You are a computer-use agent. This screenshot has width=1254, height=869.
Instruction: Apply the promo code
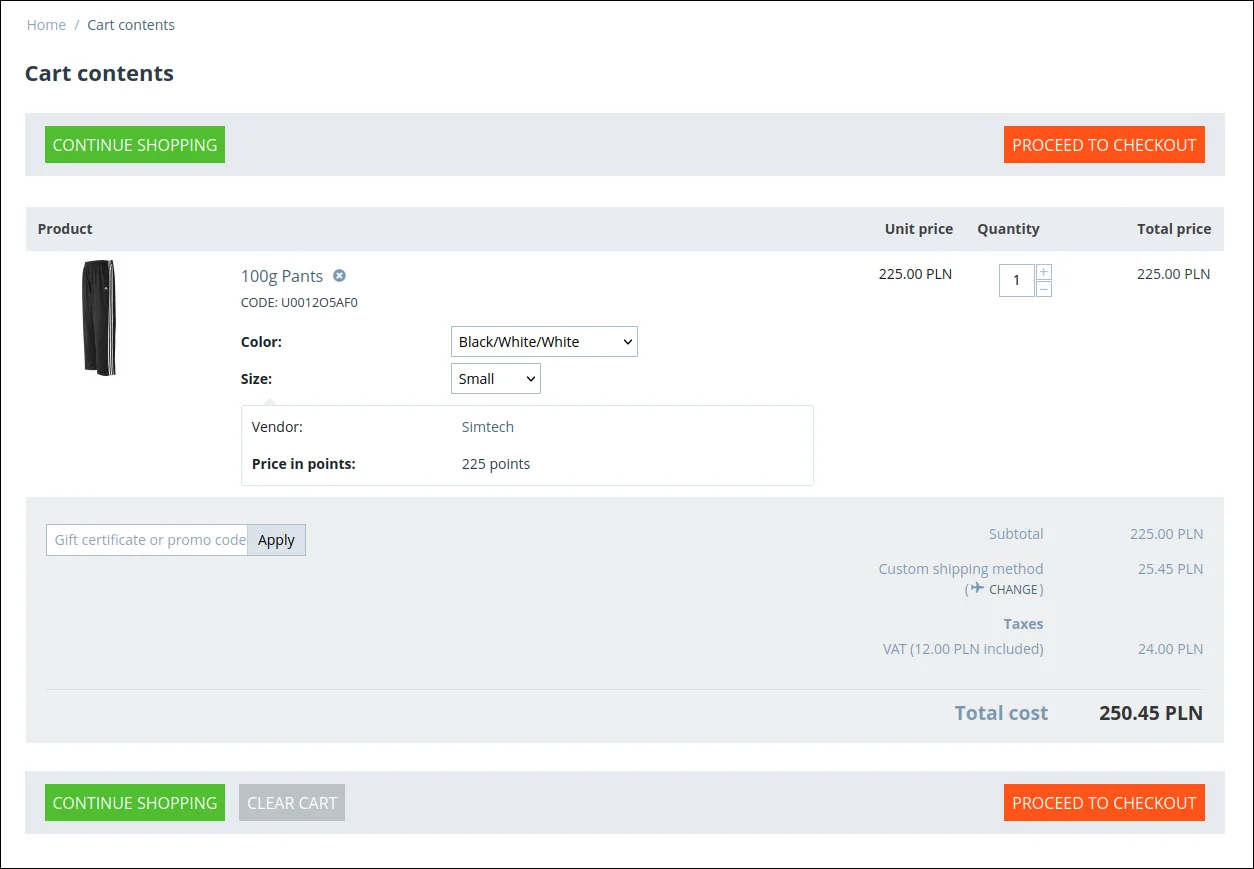coord(276,540)
